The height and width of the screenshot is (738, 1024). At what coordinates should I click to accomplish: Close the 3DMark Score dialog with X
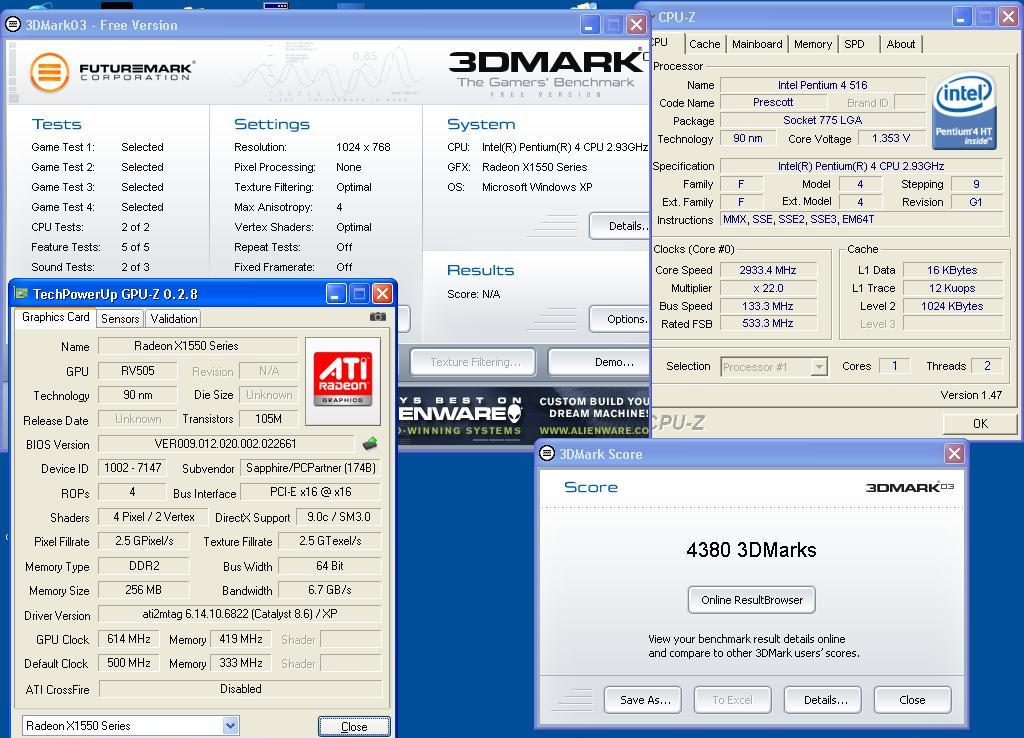coord(954,453)
